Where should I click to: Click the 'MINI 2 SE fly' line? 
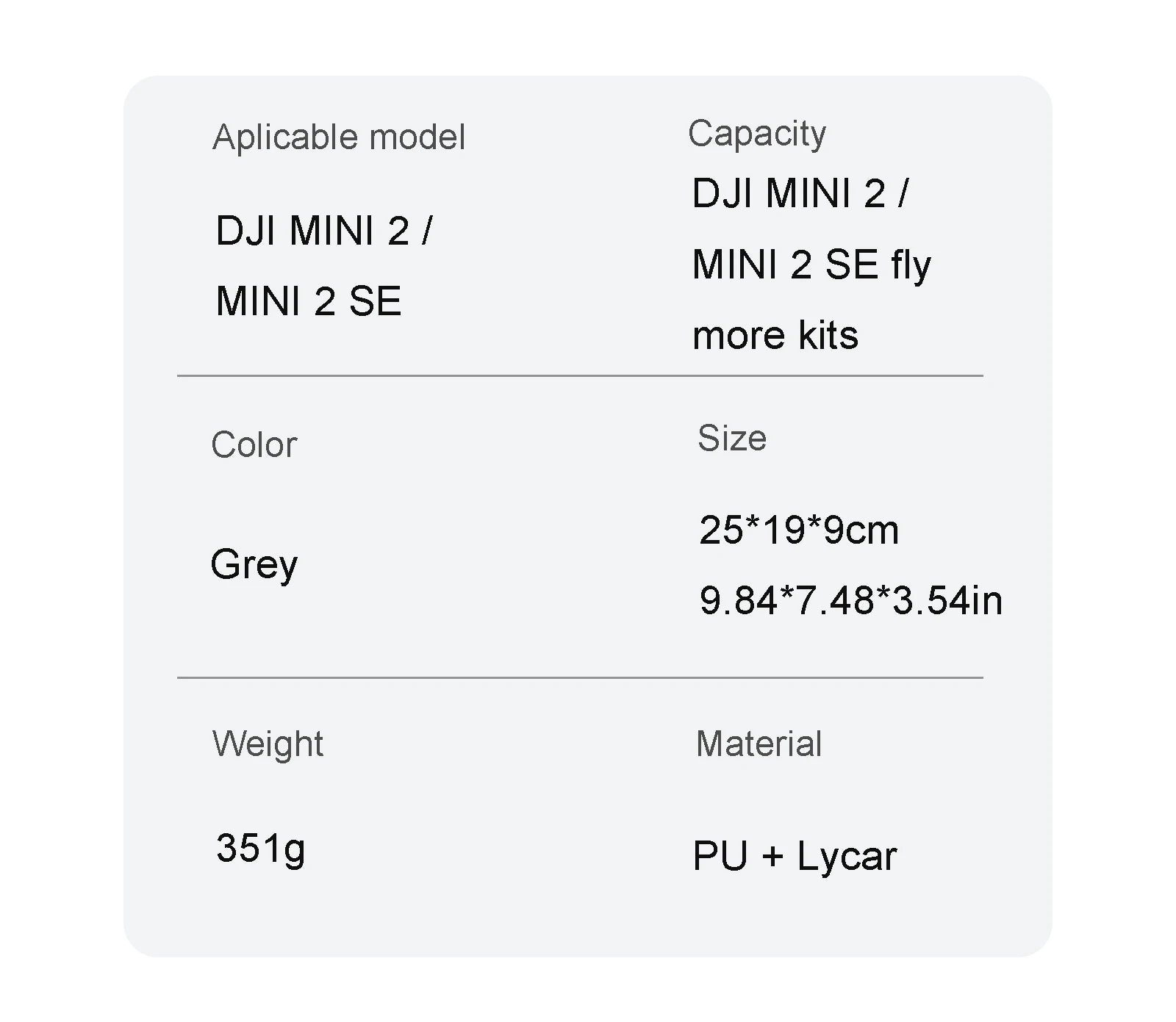811,265
